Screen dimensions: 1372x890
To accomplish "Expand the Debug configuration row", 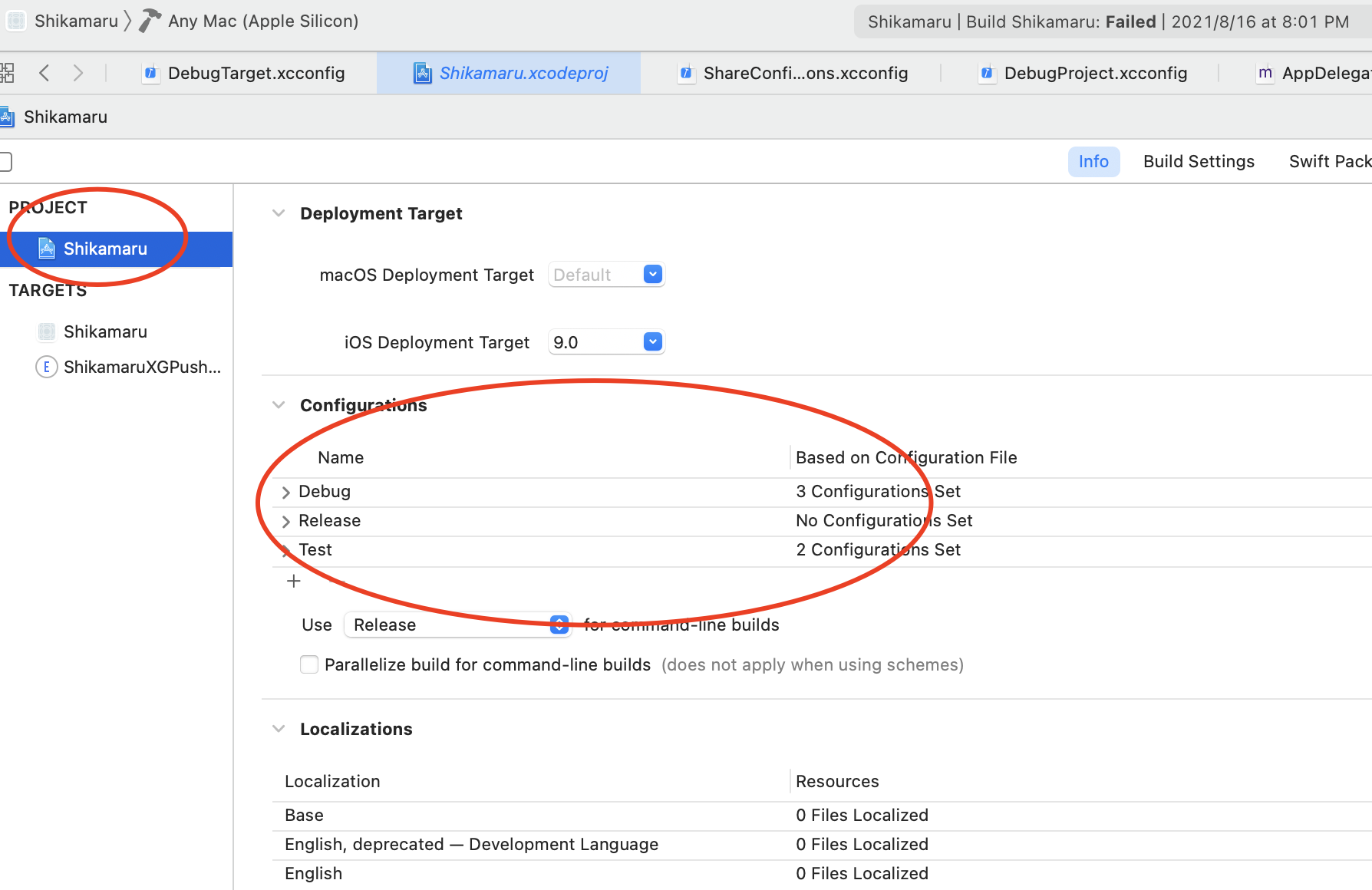I will (x=285, y=492).
